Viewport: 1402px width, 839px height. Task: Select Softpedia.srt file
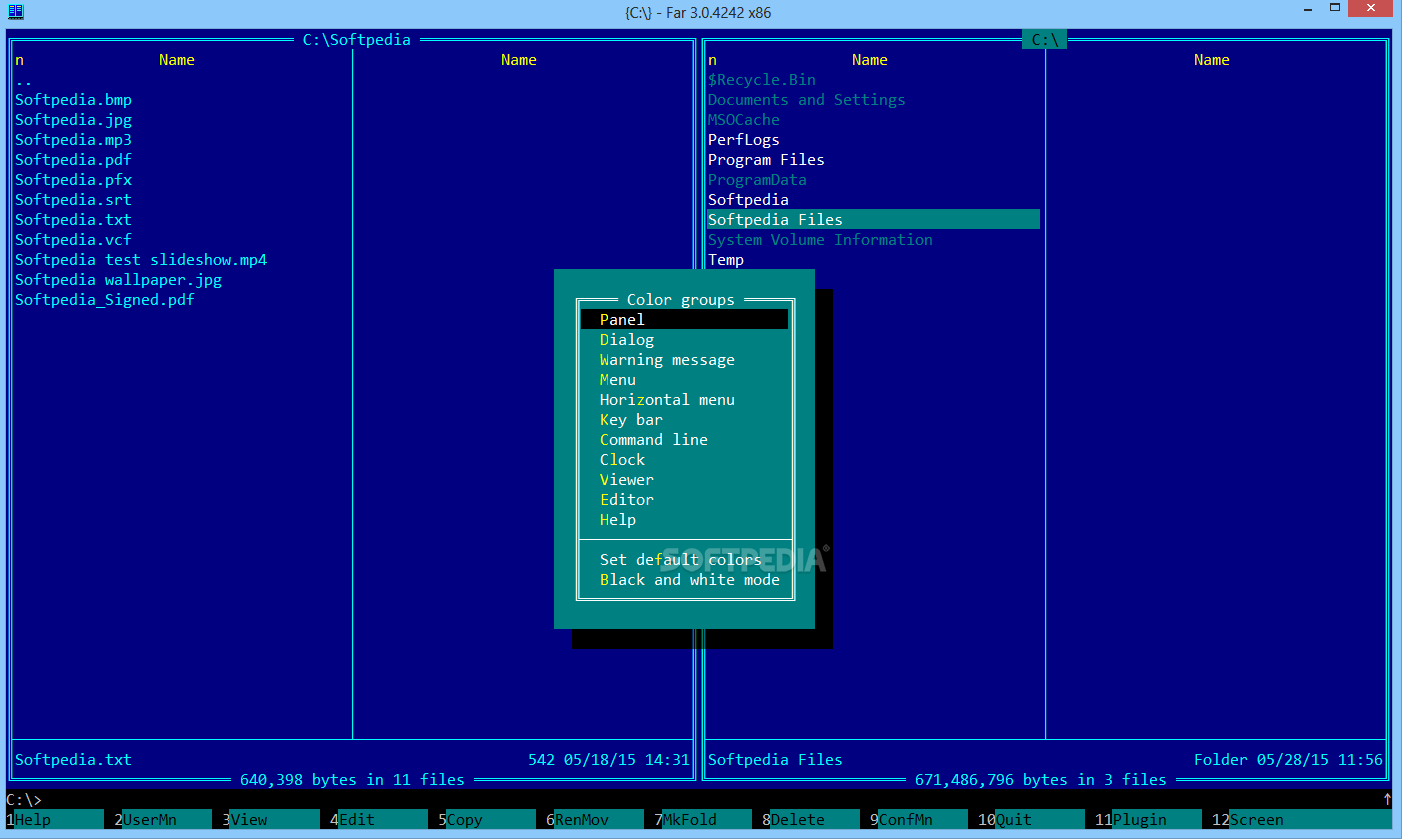pyautogui.click(x=73, y=199)
